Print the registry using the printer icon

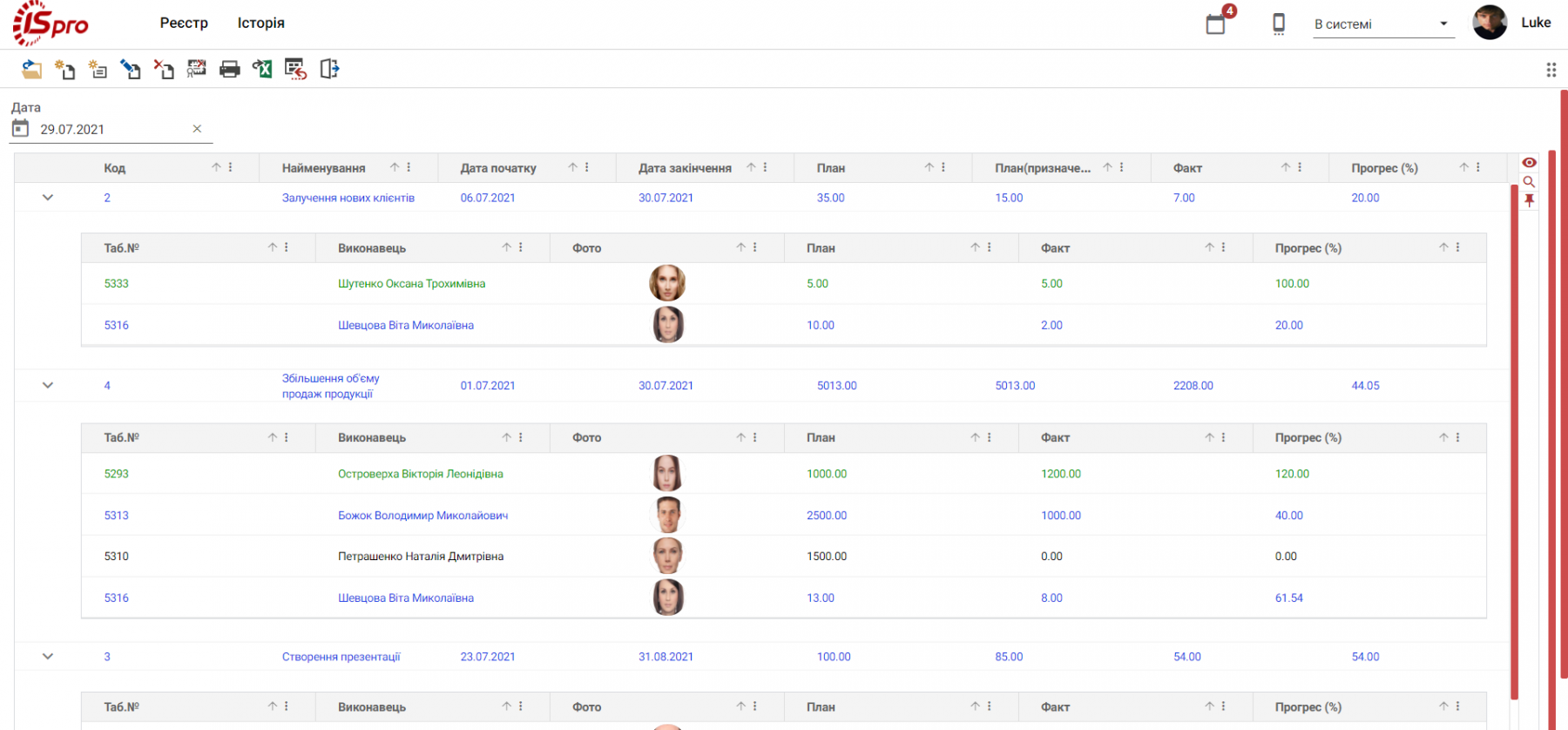tap(230, 69)
